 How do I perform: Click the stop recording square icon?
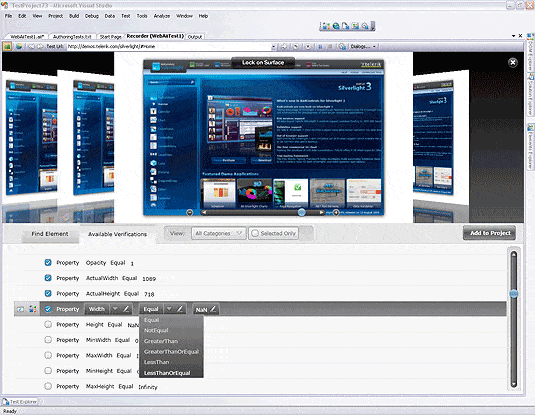pyautogui.click(x=330, y=46)
